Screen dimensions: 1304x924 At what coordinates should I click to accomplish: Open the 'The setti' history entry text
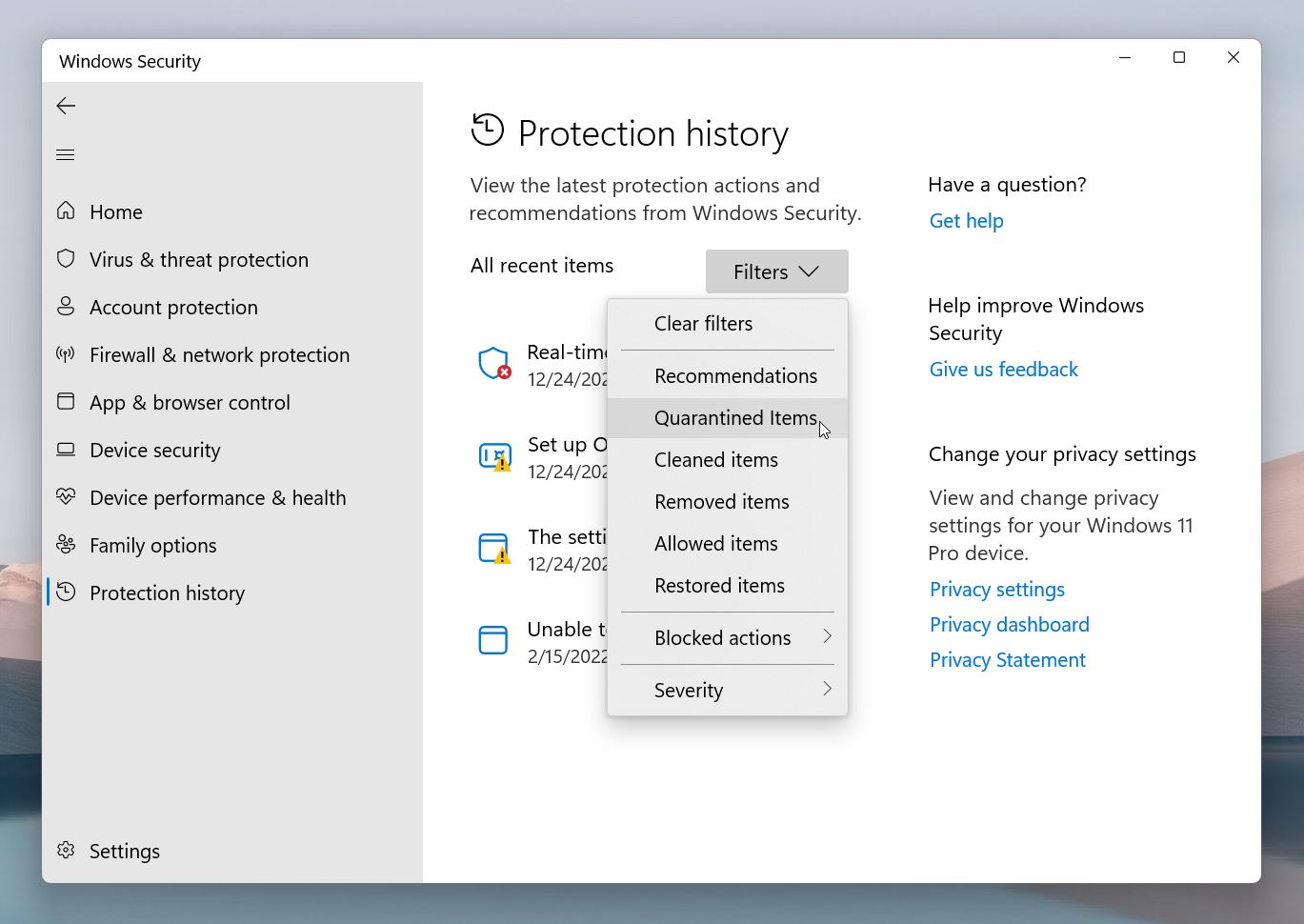(x=568, y=537)
